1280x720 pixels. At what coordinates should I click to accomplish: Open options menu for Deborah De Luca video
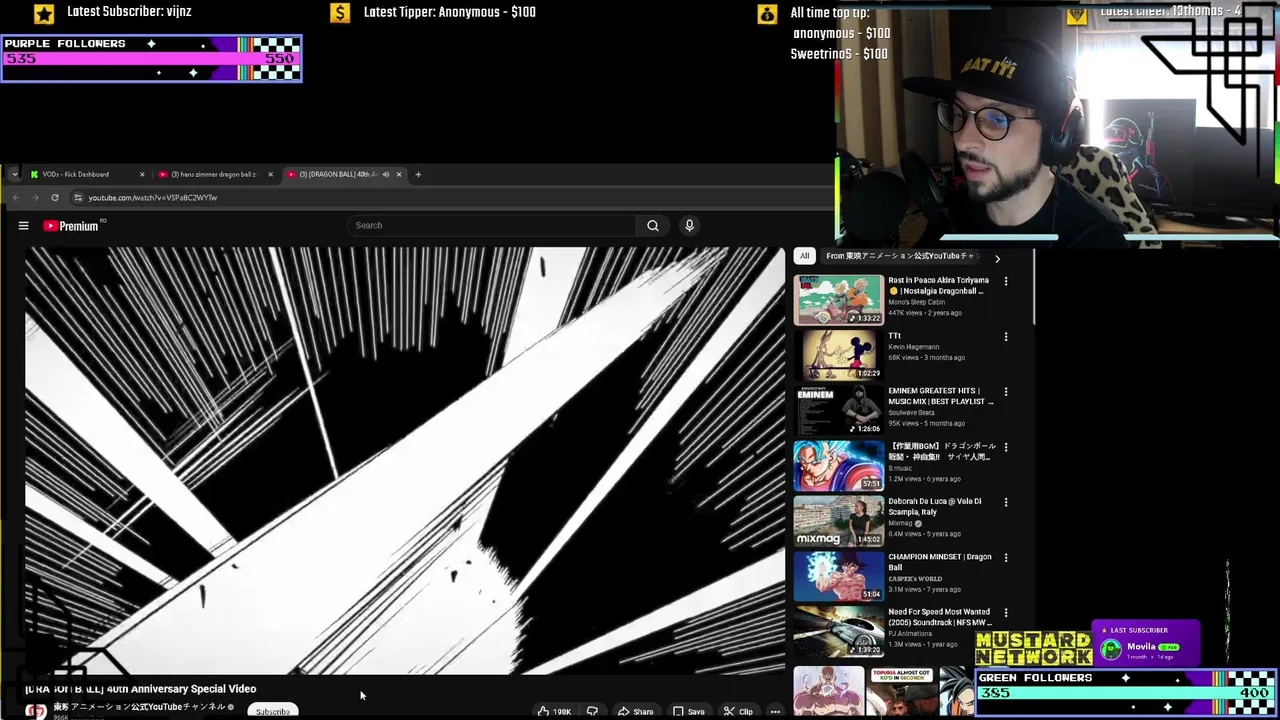tap(1006, 502)
